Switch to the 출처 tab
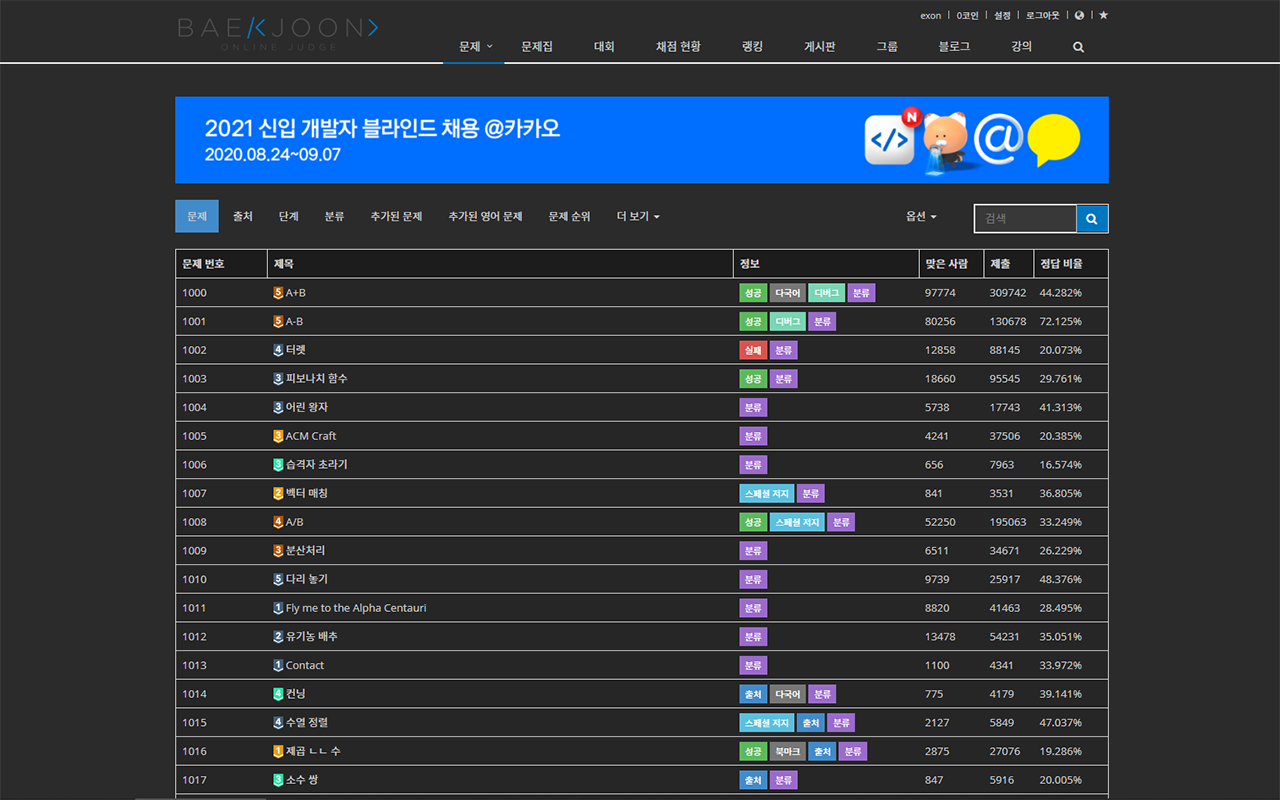This screenshot has height=800, width=1280. coord(243,217)
